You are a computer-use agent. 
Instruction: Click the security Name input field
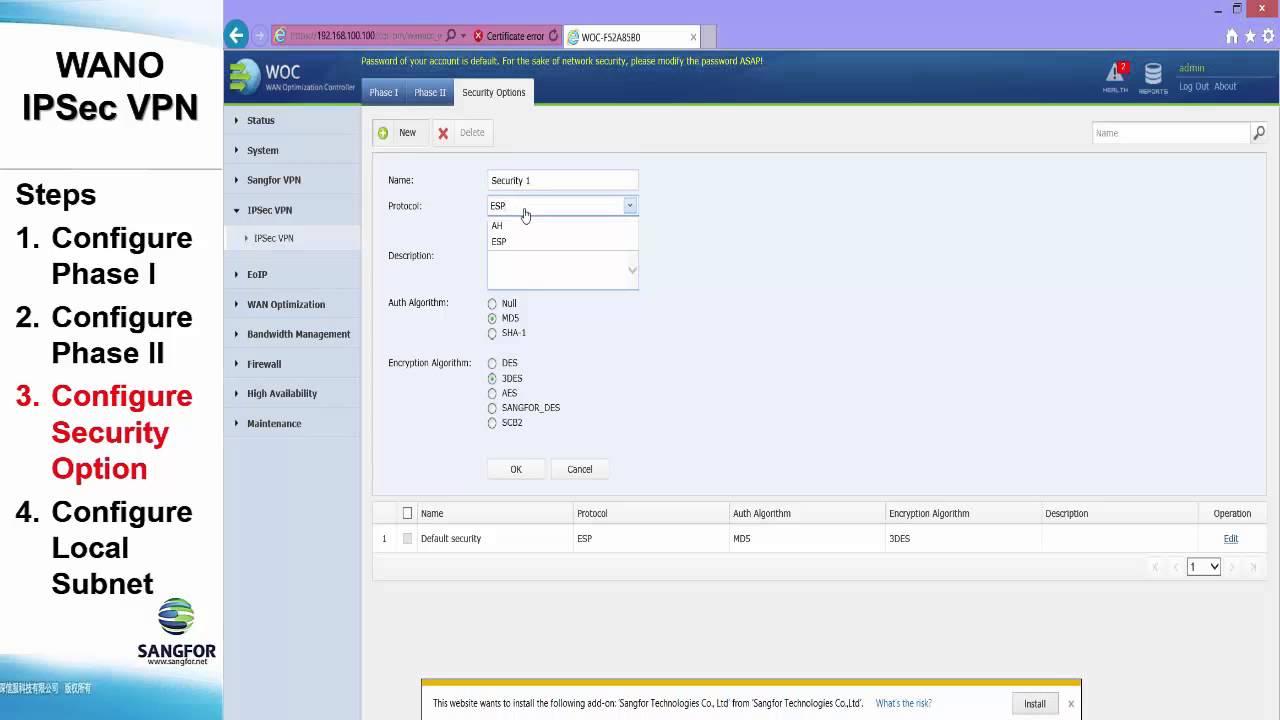coord(562,180)
